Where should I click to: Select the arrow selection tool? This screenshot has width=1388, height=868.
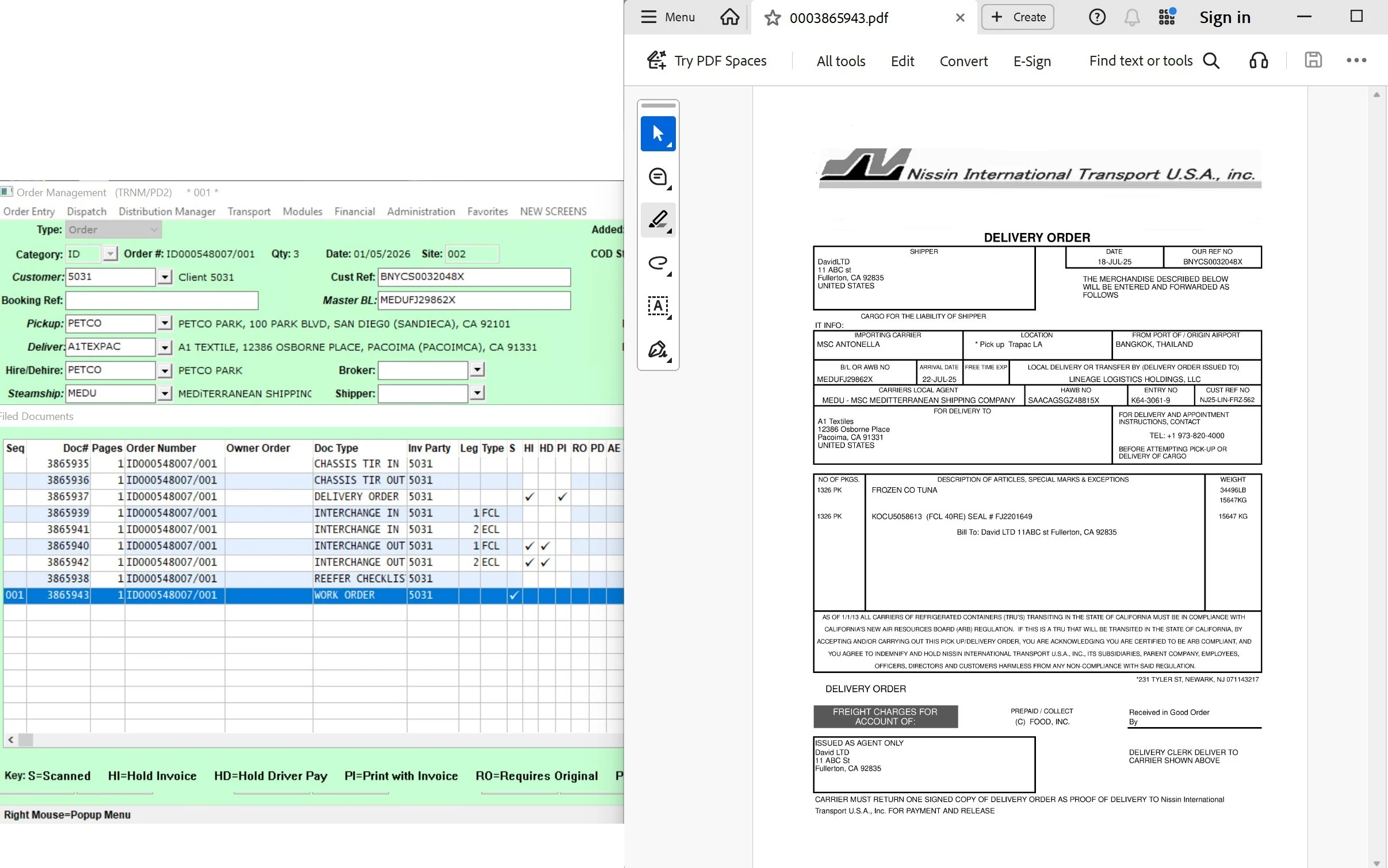(658, 134)
